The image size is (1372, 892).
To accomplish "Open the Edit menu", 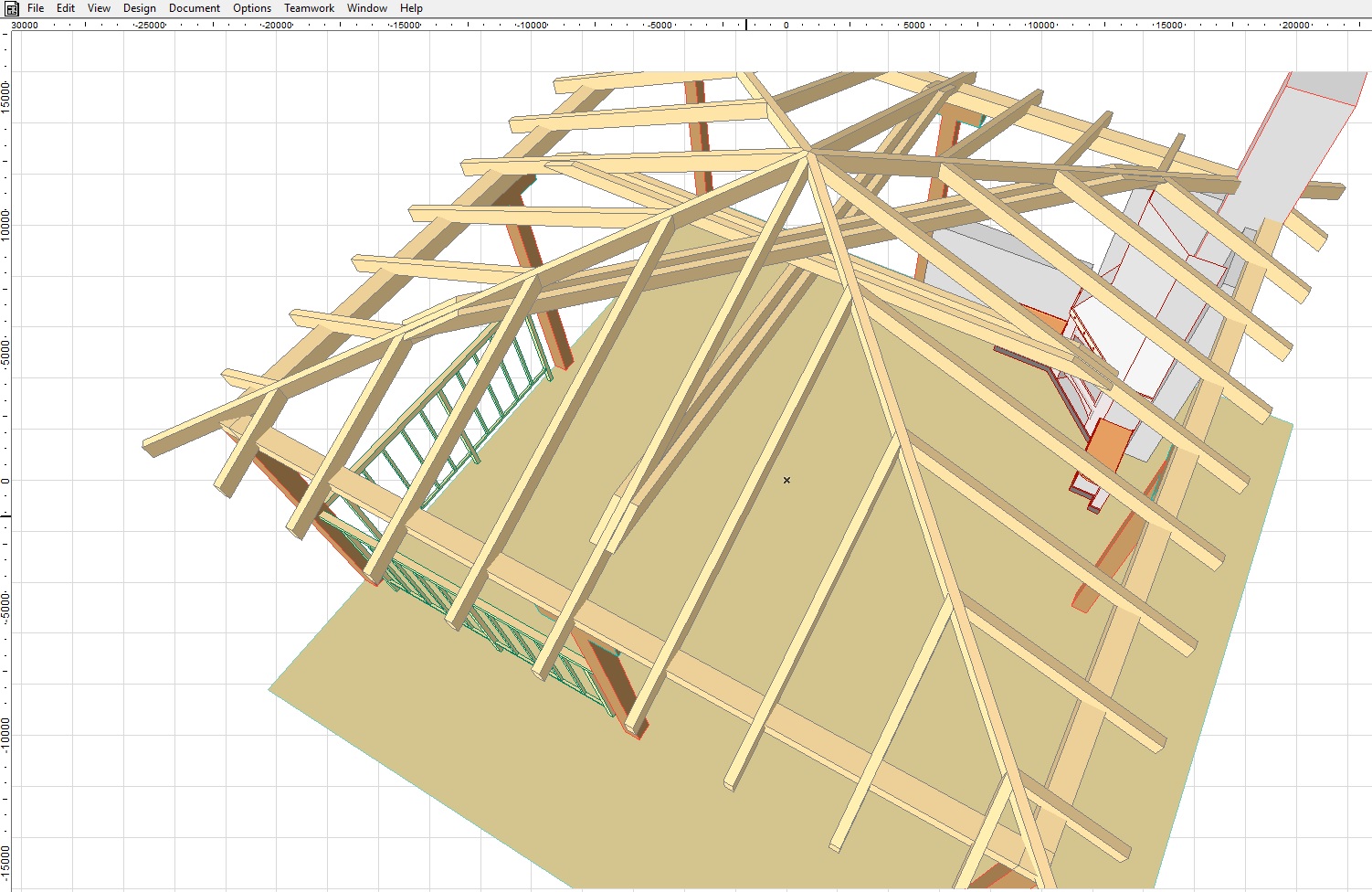I will [x=66, y=8].
